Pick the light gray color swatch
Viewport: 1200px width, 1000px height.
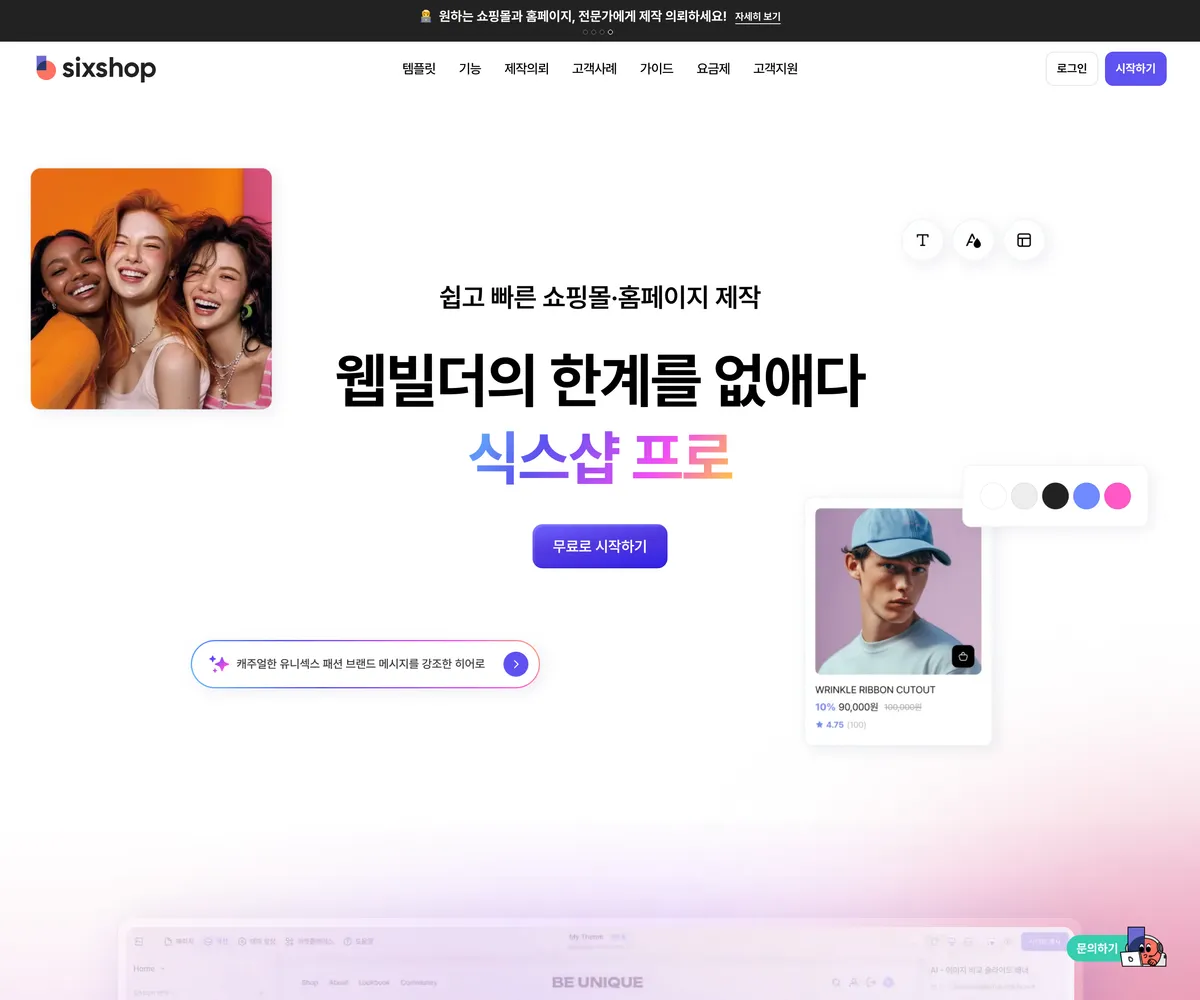click(x=1025, y=496)
